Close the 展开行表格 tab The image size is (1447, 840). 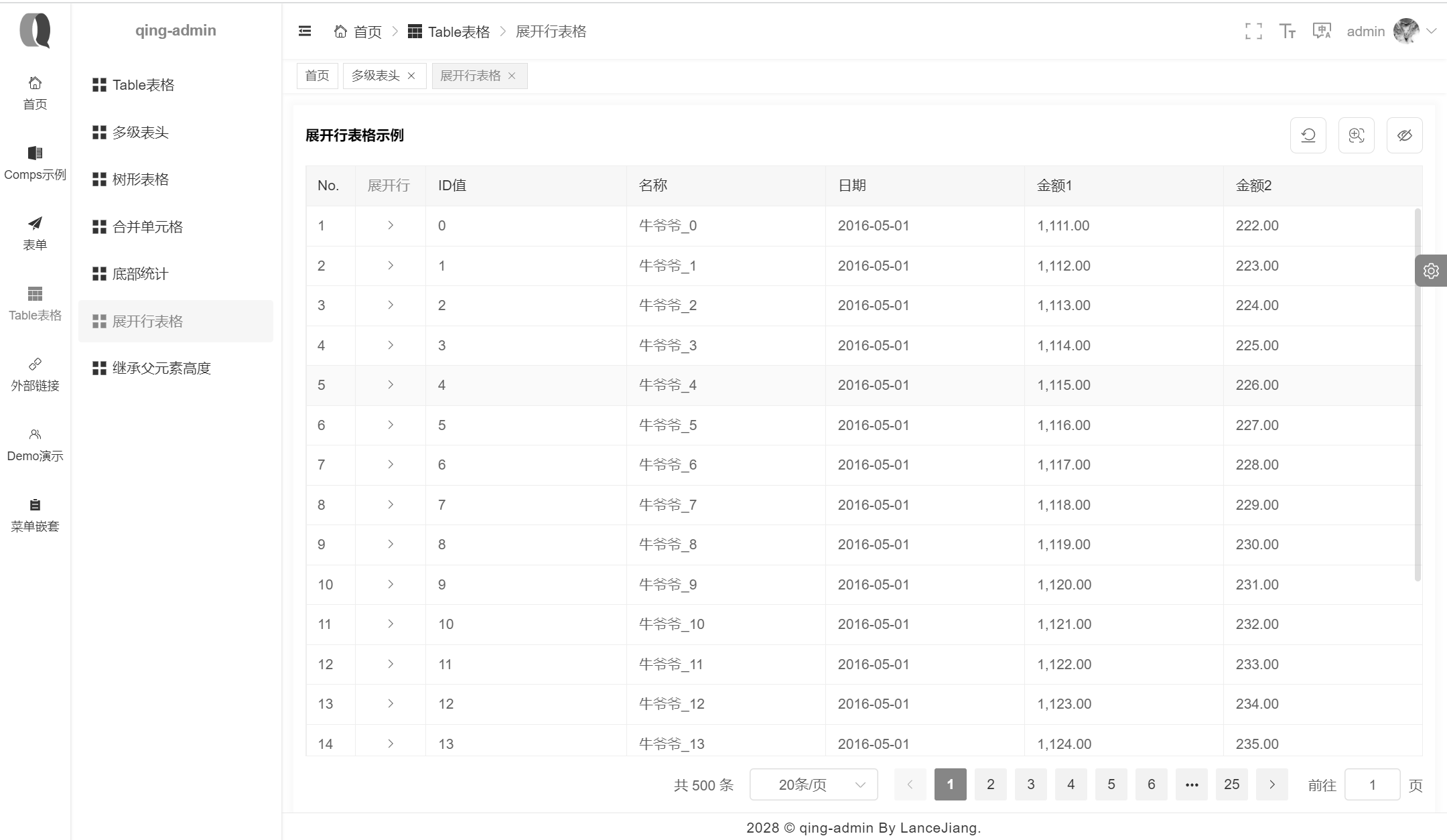[x=512, y=76]
